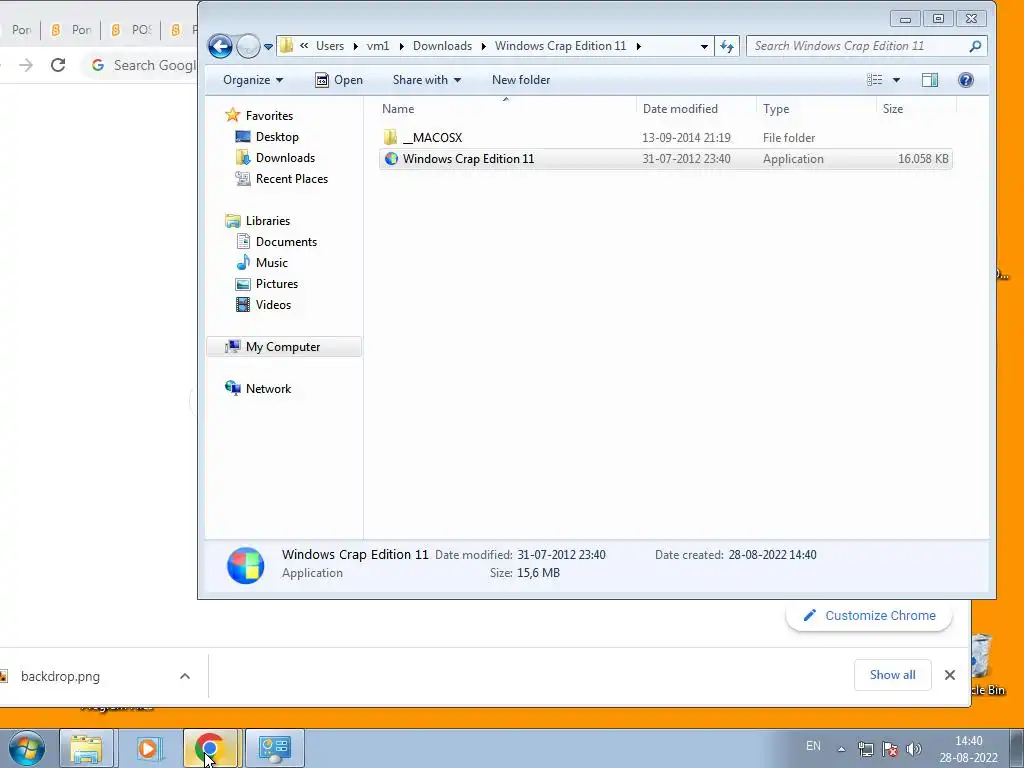Open Desktop in Favorites
Viewport: 1024px width, 768px height.
pyautogui.click(x=277, y=136)
